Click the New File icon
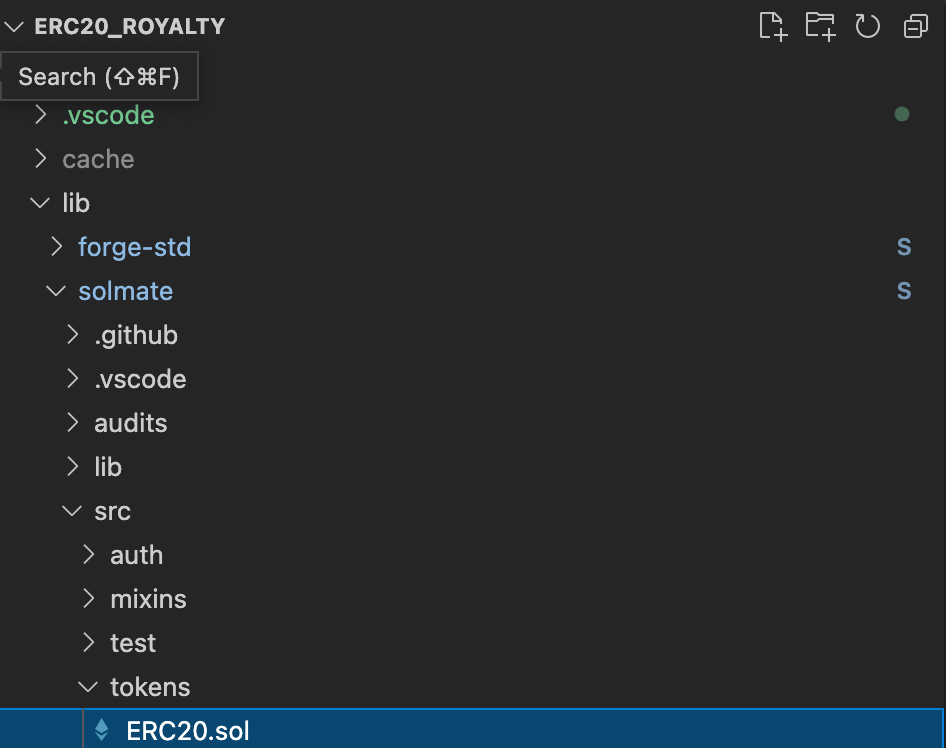The image size is (946, 748). [x=772, y=27]
